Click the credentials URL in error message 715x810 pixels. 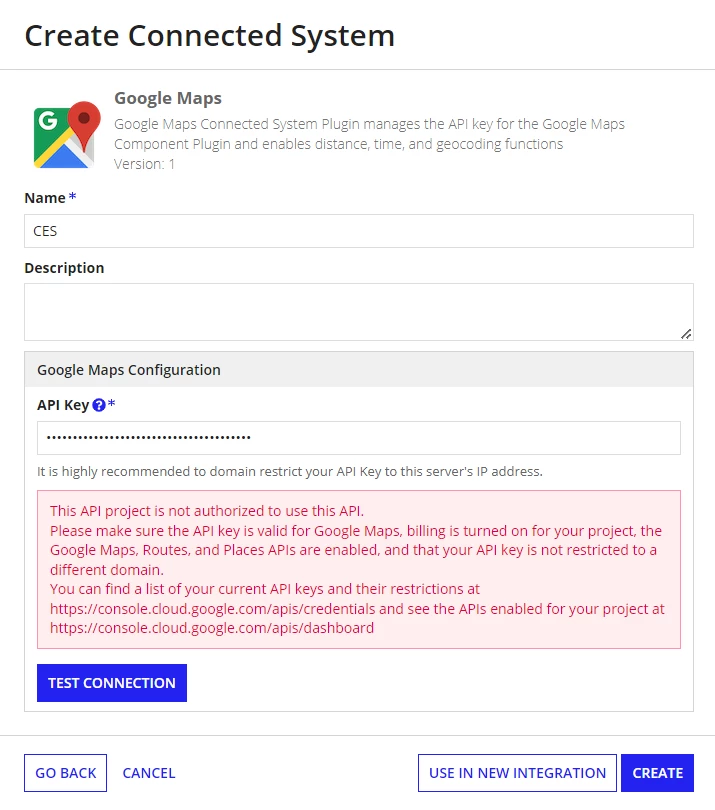click(x=212, y=609)
